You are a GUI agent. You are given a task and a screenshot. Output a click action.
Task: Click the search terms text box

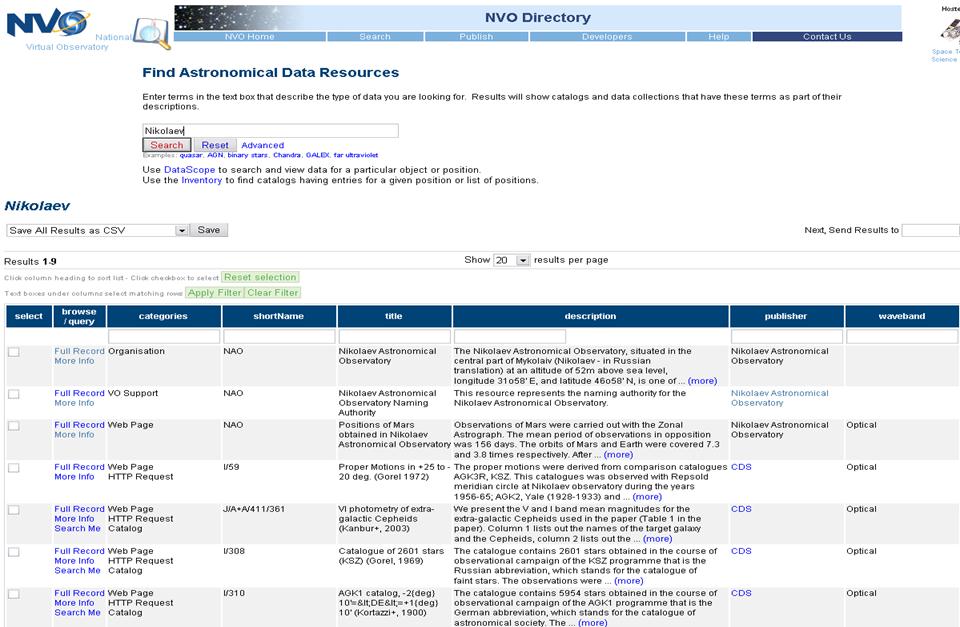[x=270, y=130]
